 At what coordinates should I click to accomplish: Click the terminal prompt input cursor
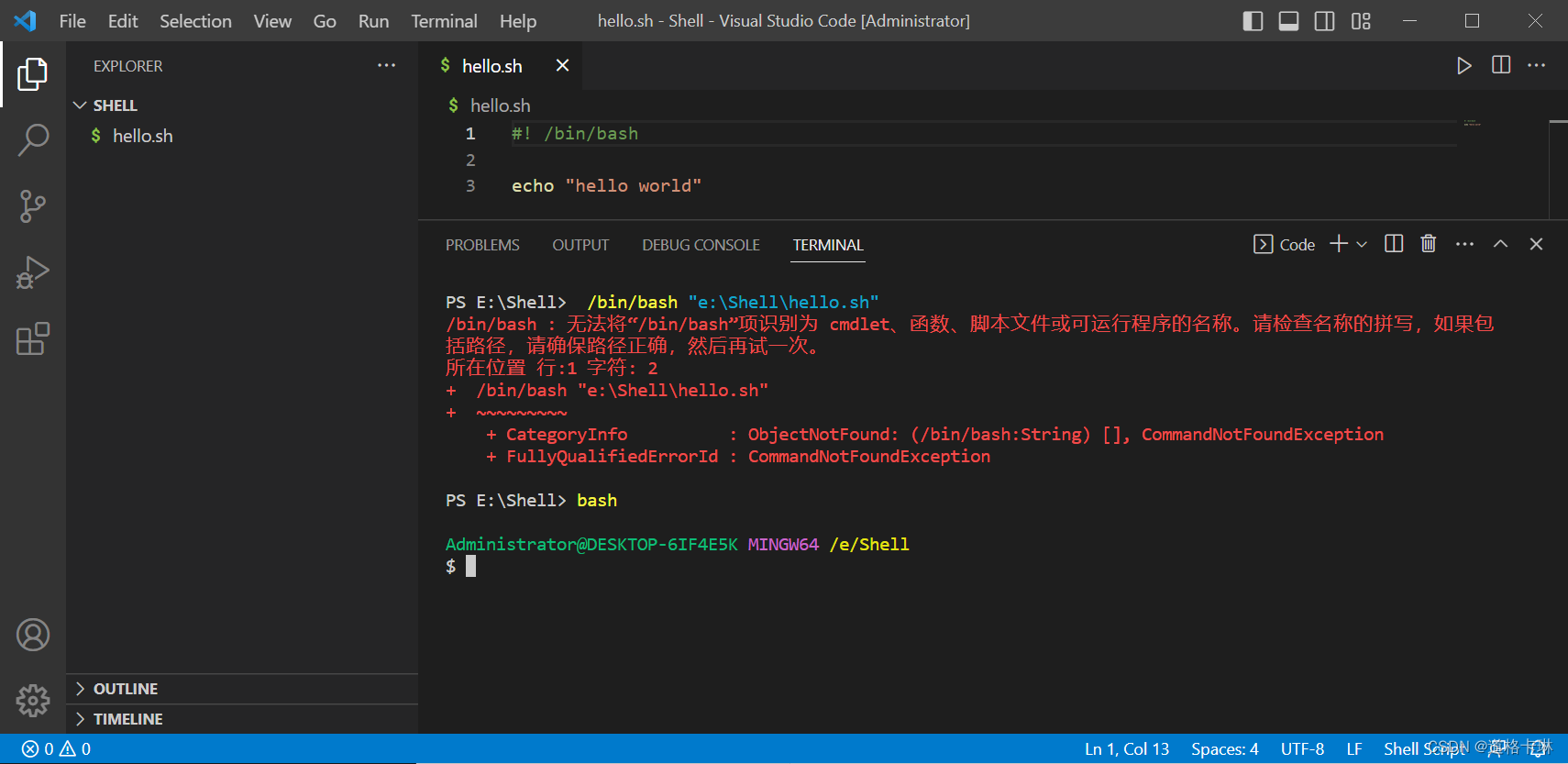[470, 566]
